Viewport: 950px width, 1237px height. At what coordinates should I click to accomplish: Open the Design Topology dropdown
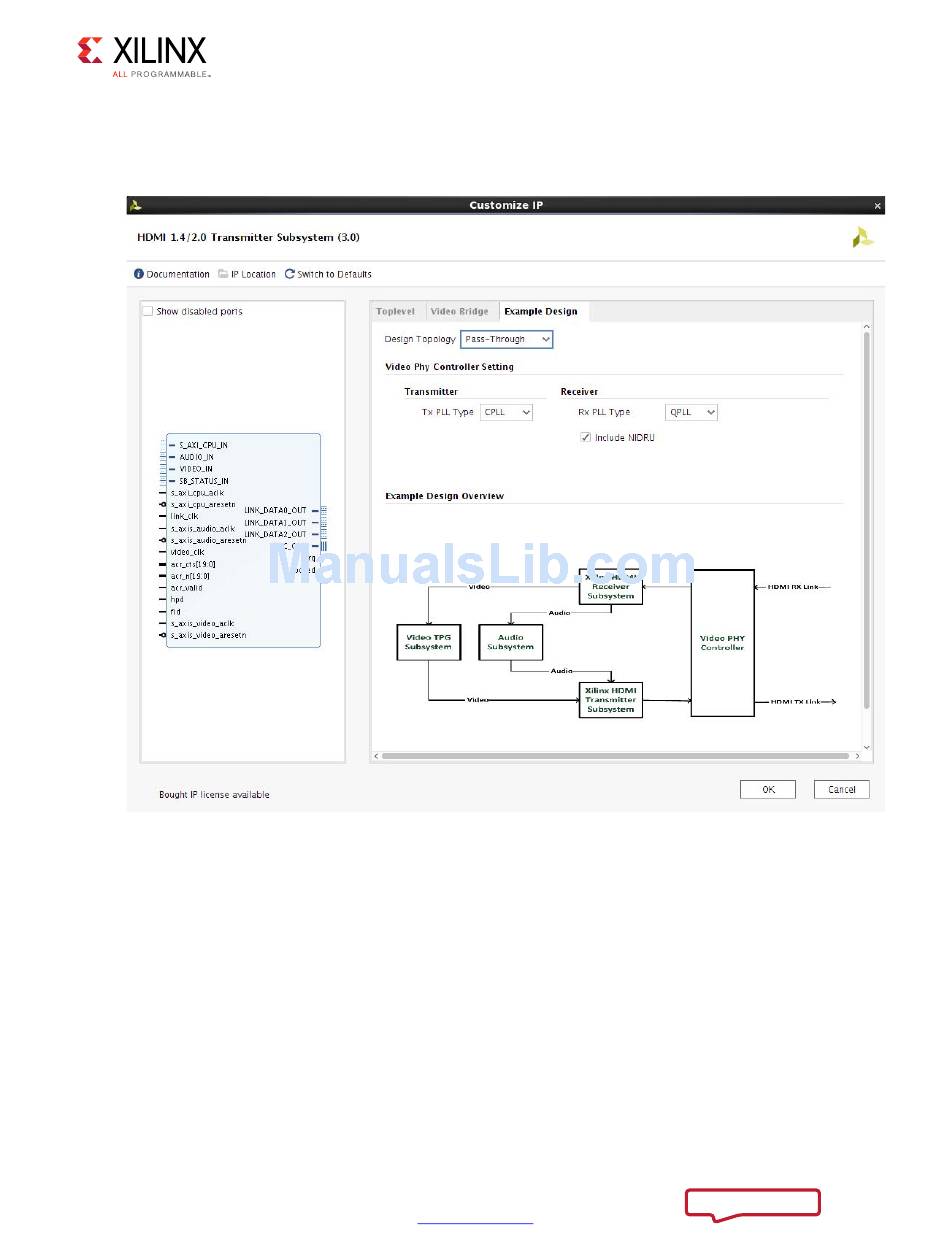coord(507,339)
